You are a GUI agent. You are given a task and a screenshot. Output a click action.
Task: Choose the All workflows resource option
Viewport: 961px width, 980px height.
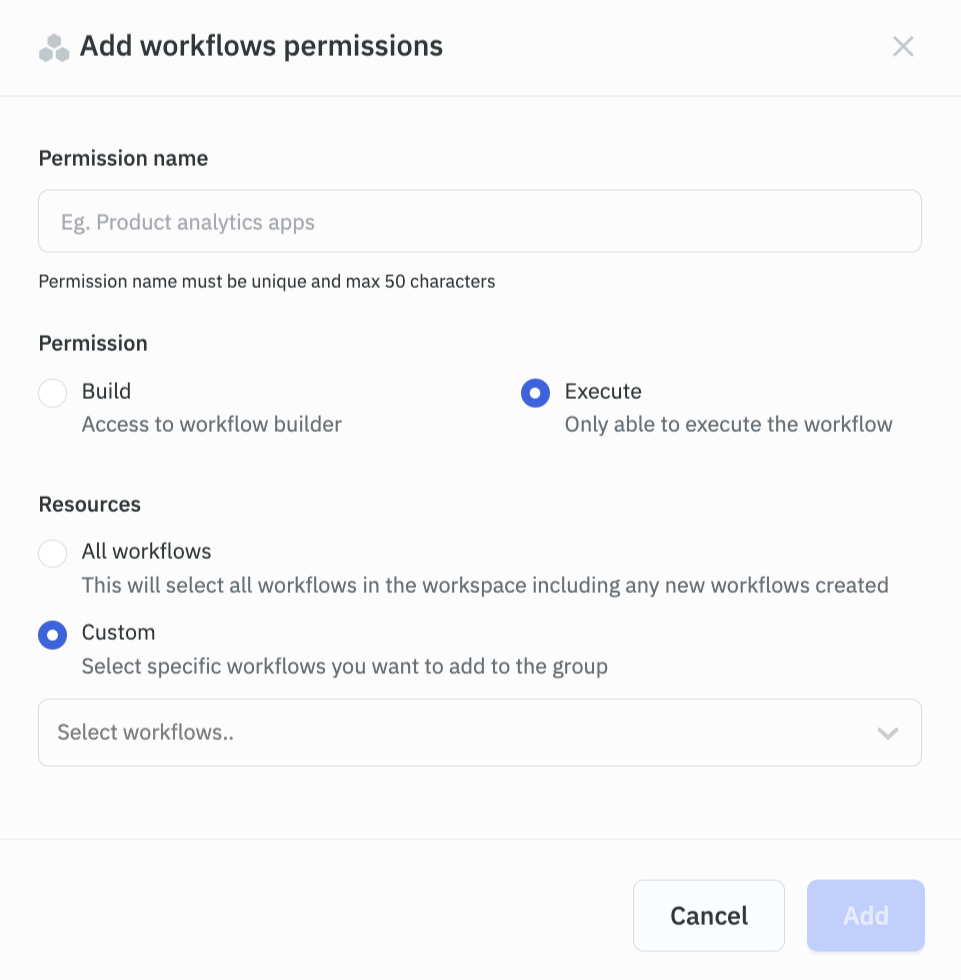click(x=52, y=553)
